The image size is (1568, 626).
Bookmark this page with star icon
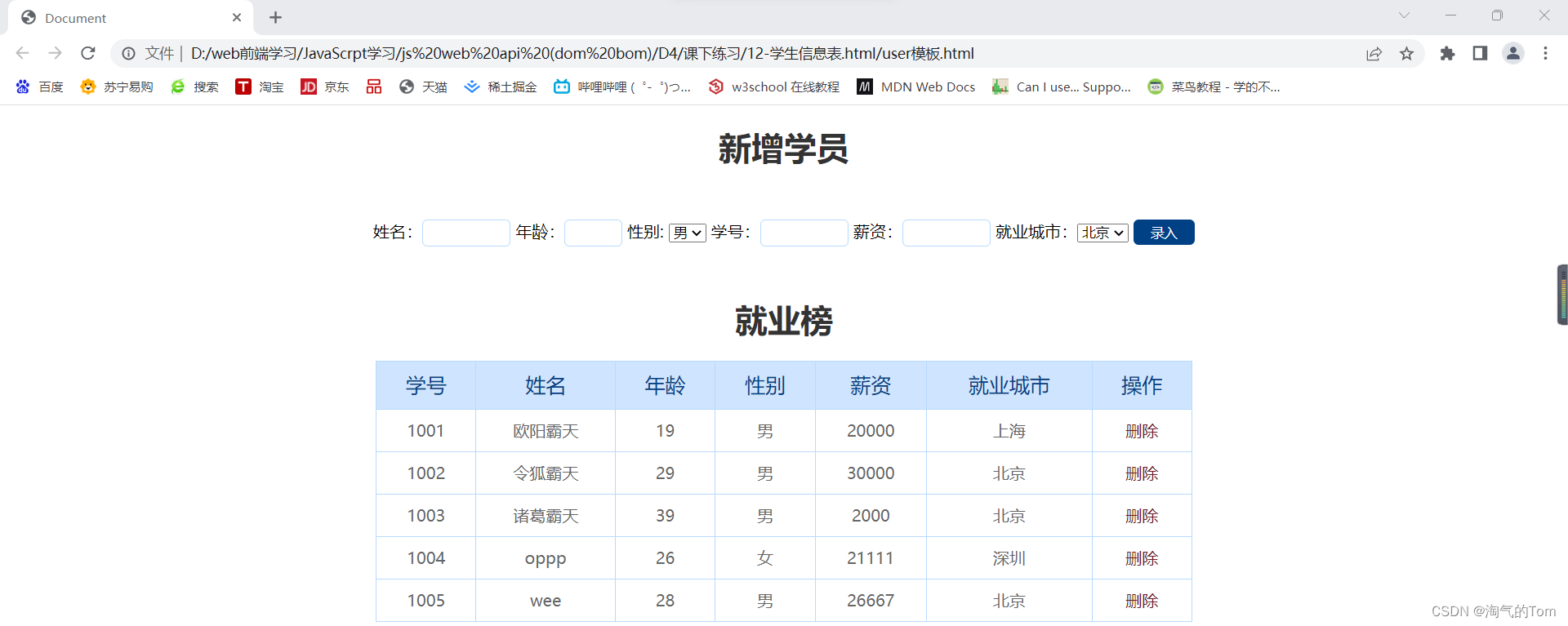click(x=1406, y=53)
